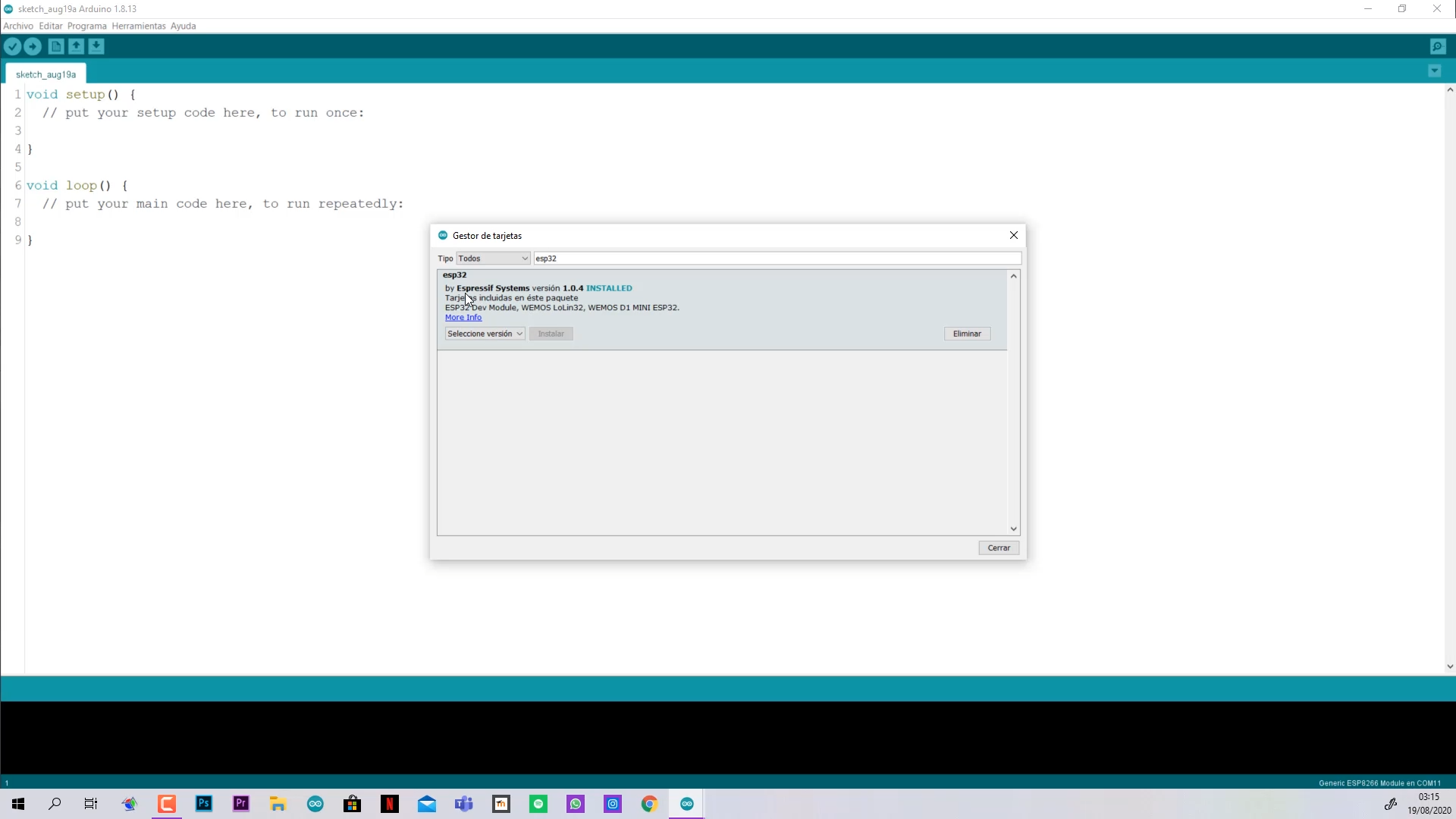1456x819 pixels.
Task: Click the esp32 search input field
Action: tap(777, 259)
